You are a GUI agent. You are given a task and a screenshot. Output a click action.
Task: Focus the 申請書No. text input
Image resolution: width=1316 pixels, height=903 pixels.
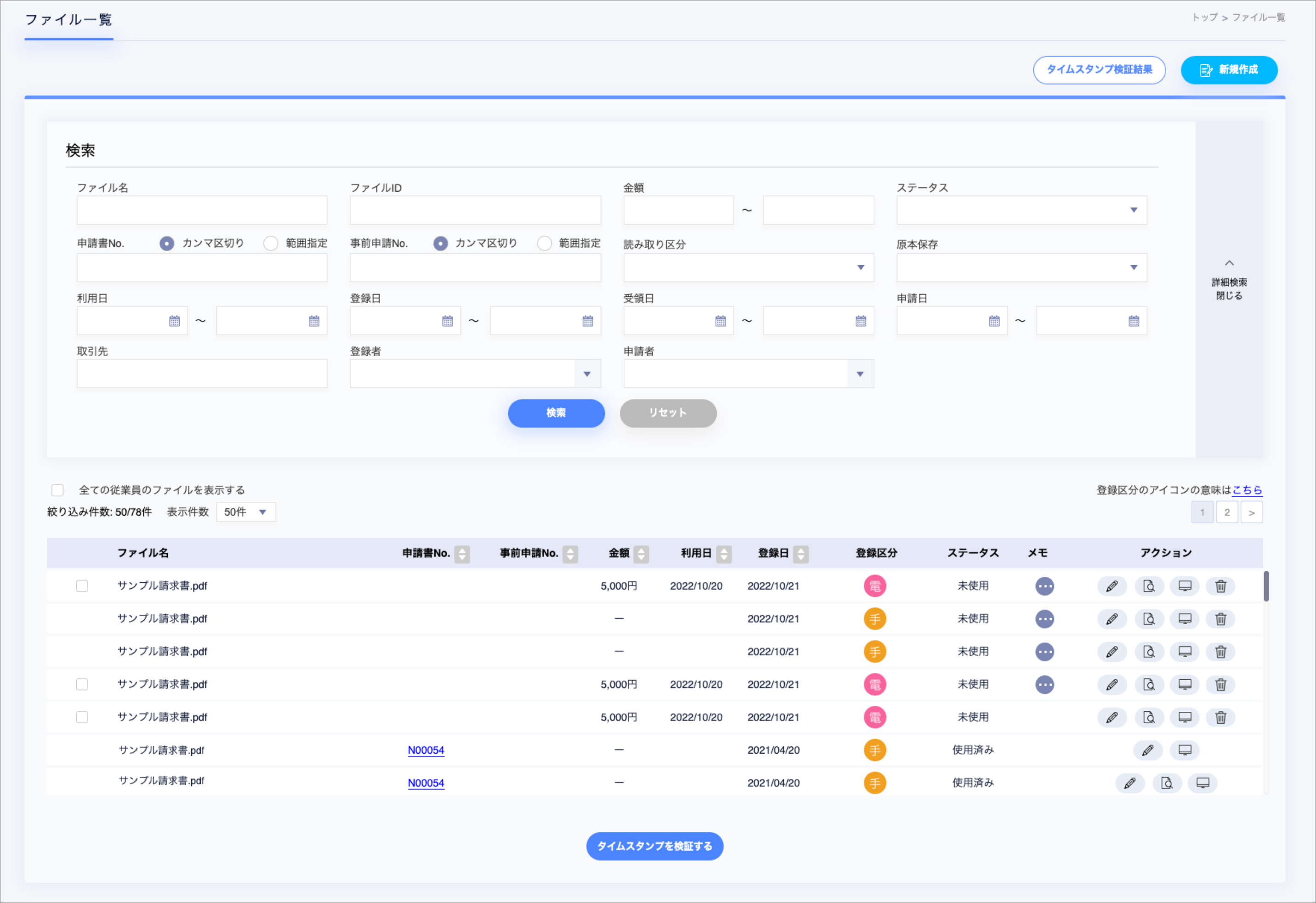[202, 267]
